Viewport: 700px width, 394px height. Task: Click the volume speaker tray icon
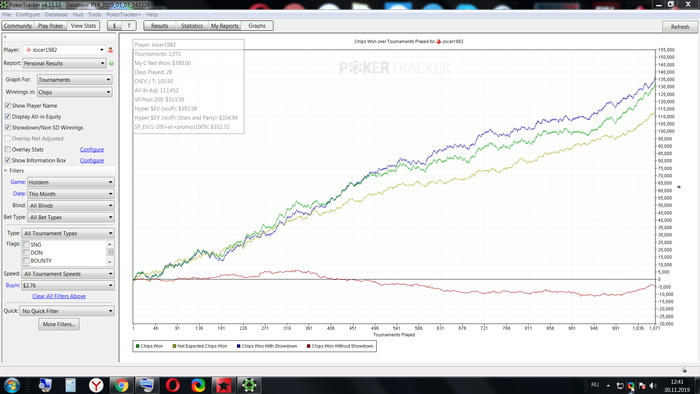[653, 386]
